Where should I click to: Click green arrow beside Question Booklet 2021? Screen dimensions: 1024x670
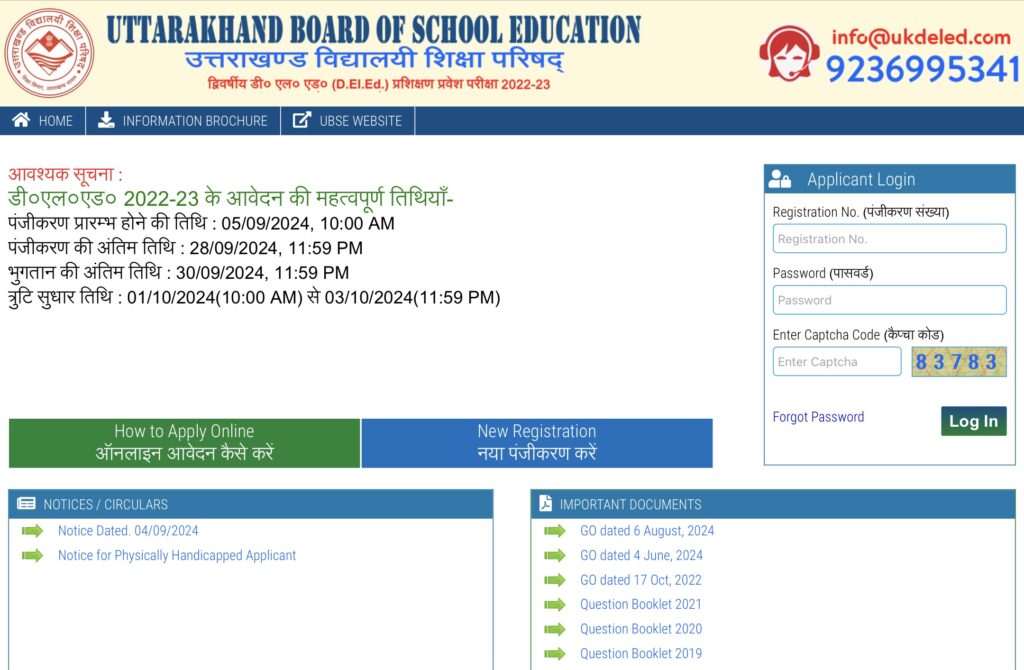tap(554, 605)
